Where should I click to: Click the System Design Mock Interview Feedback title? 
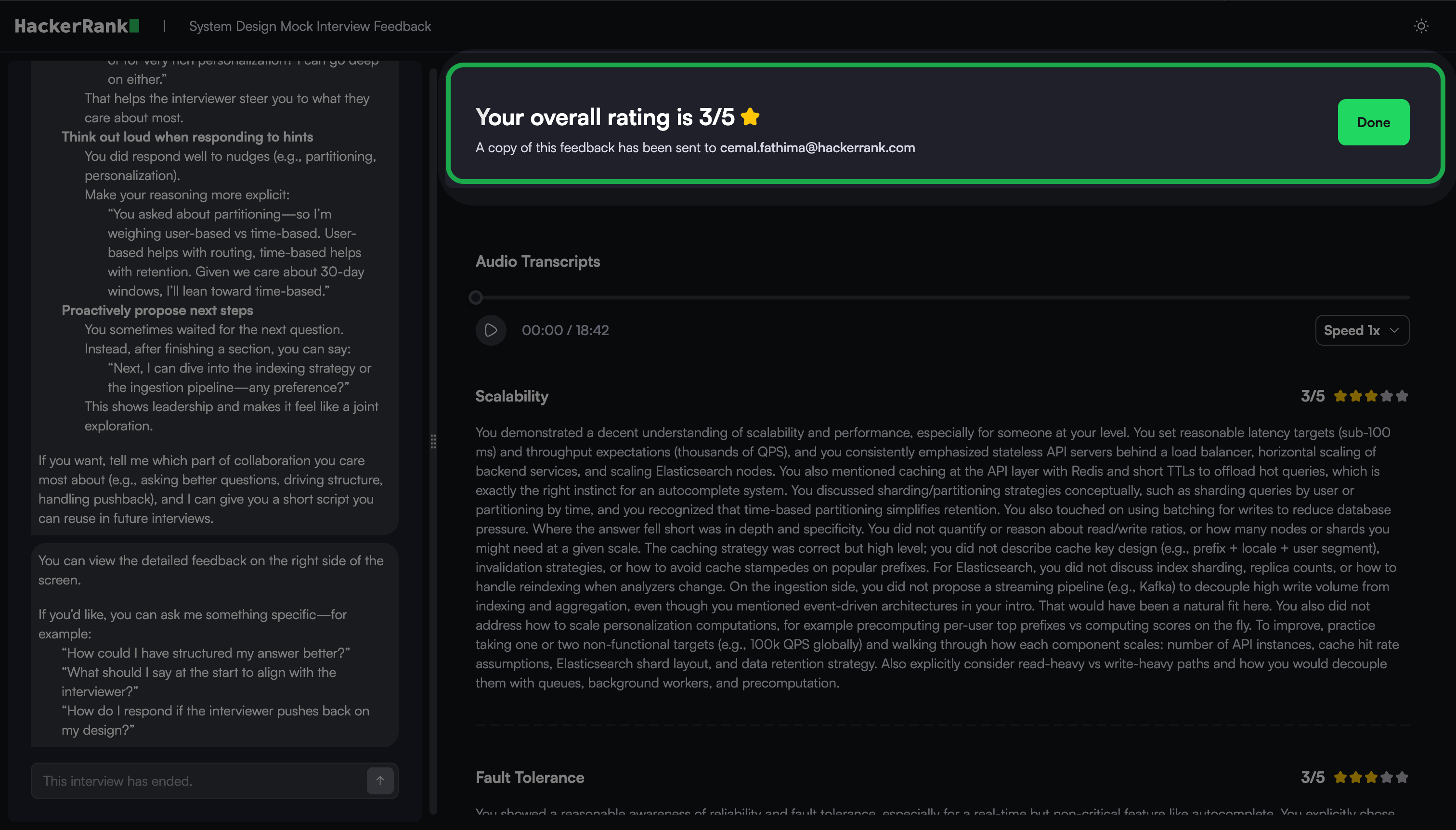(310, 26)
